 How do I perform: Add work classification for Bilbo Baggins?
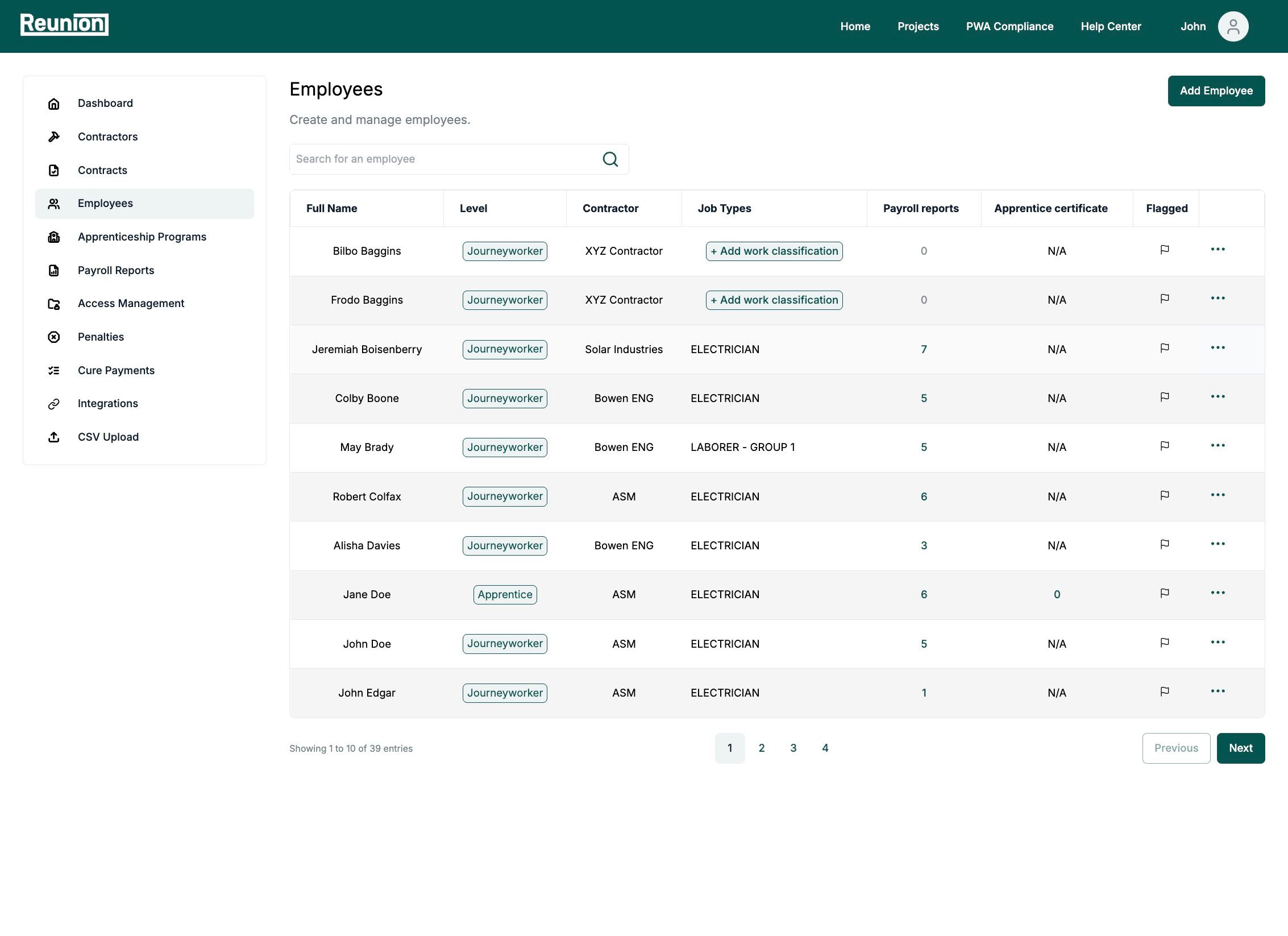[x=774, y=251]
